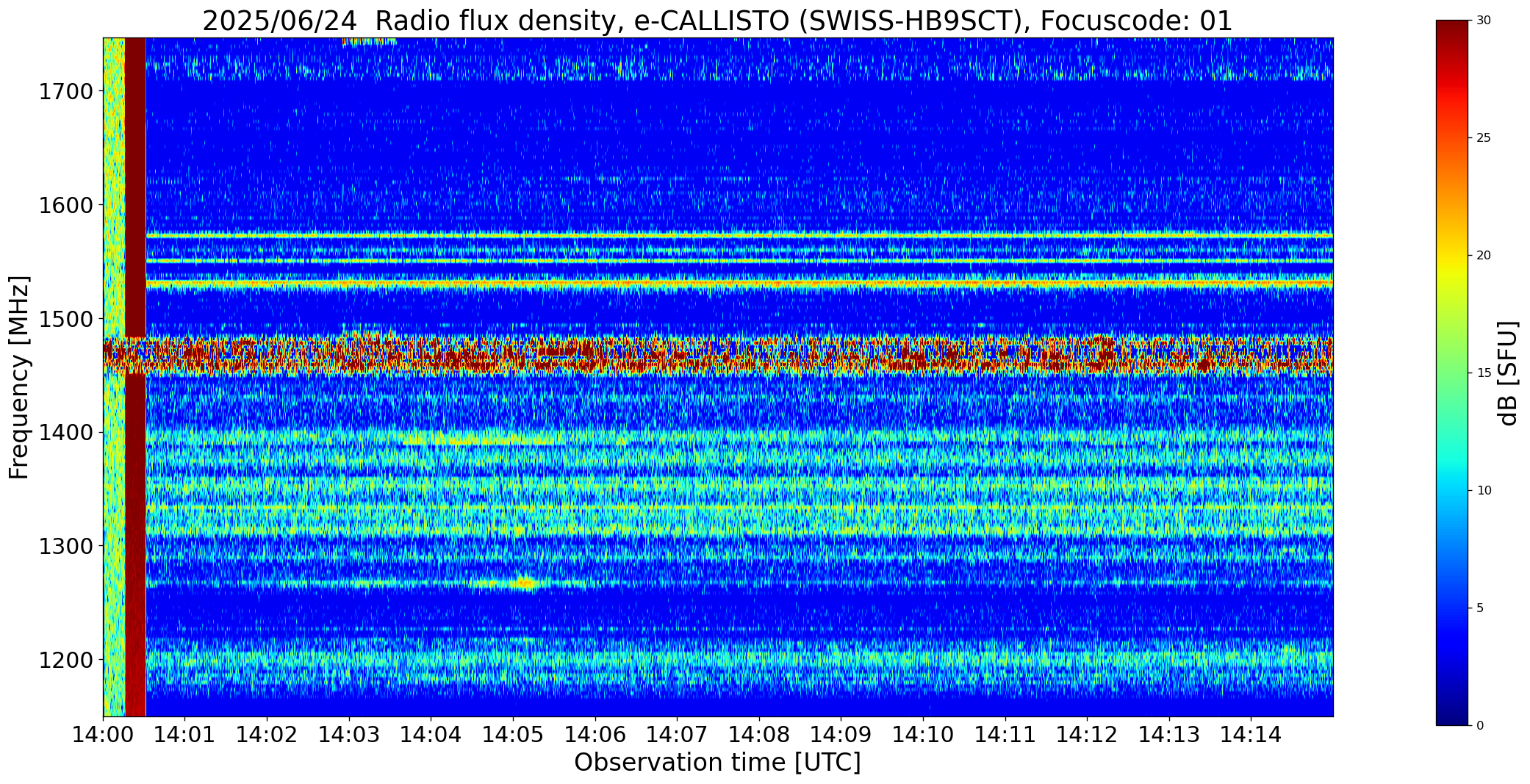Click the 1600 frequency tick label
Image resolution: width=1530 pixels, height=784 pixels.
[x=65, y=205]
